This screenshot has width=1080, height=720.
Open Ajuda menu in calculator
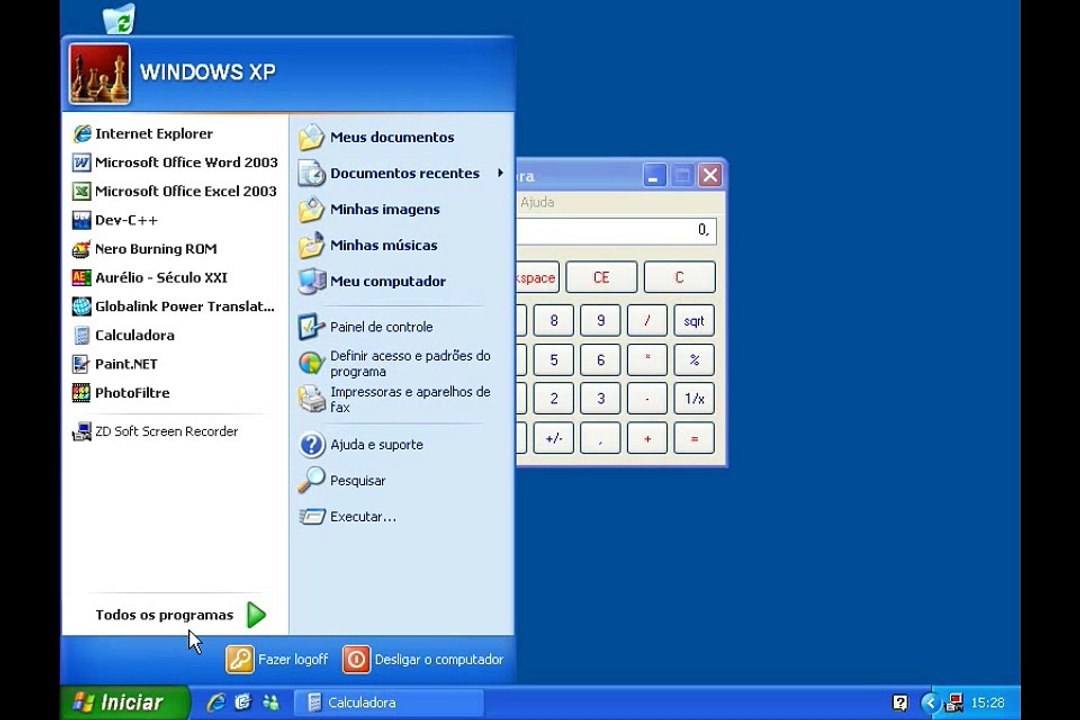click(x=537, y=203)
